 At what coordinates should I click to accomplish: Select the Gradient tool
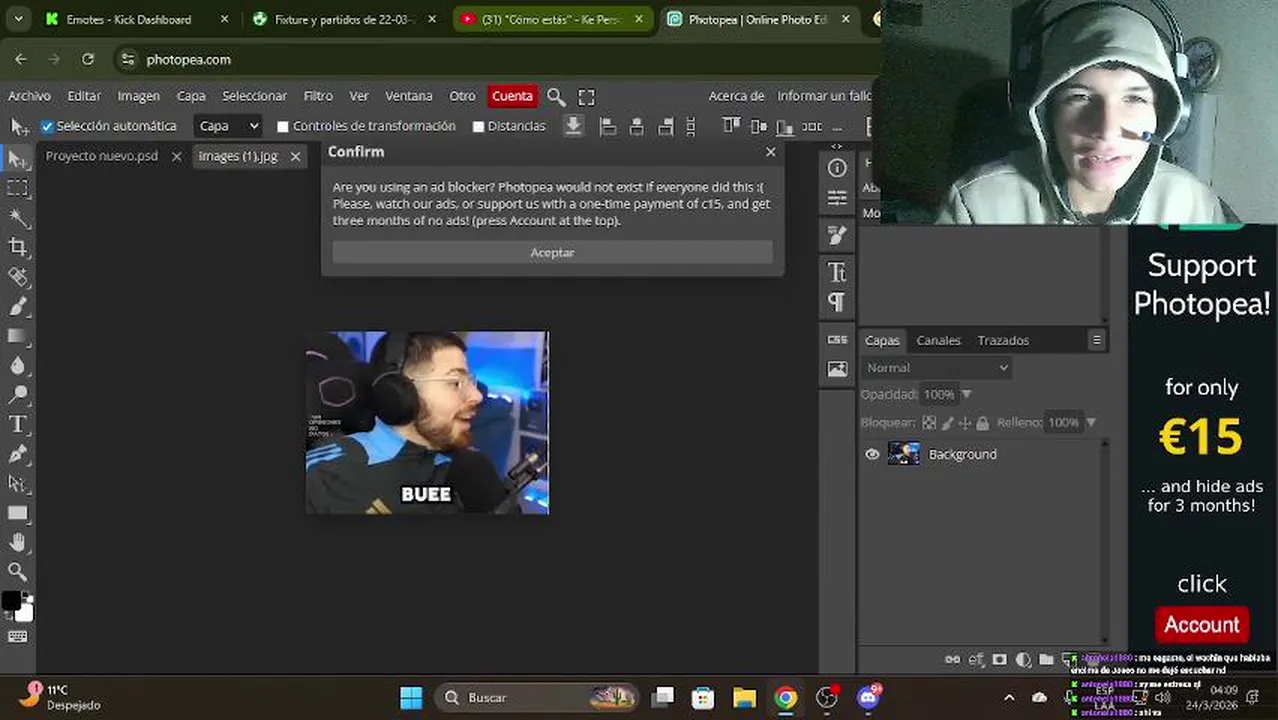[18, 336]
